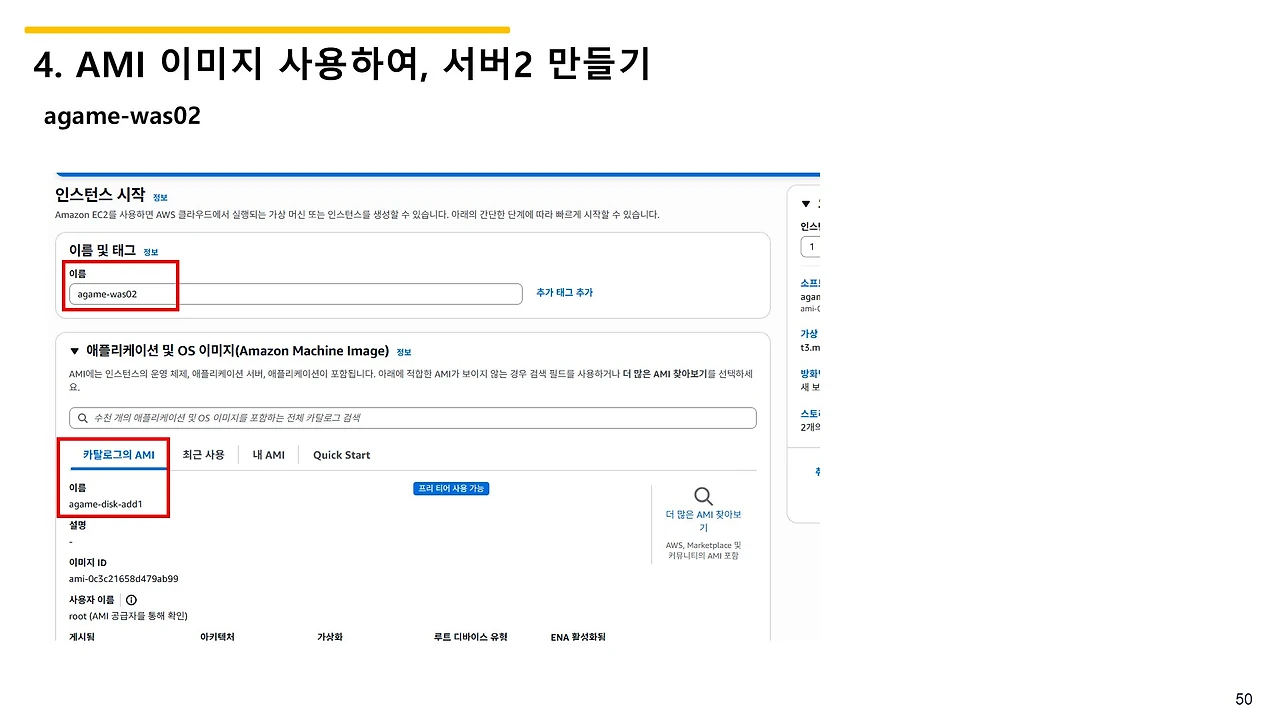This screenshot has height=720, width=1280.
Task: Click the 스토리지 link in the summary panel
Action: [808, 413]
